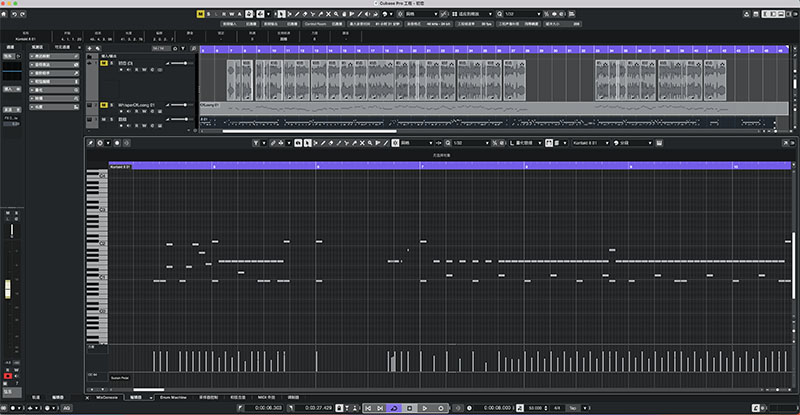Click the Stop transport button
The width and height of the screenshot is (800, 415).
pyautogui.click(x=409, y=408)
